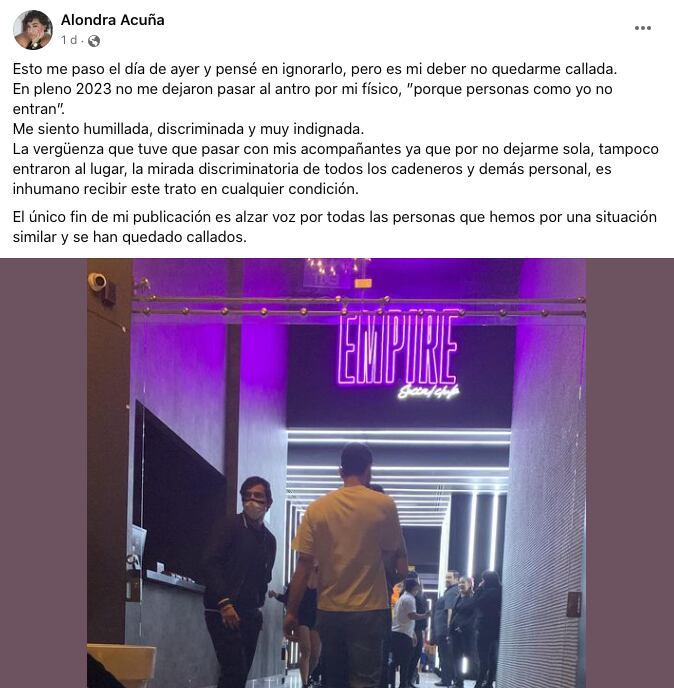This screenshot has width=674, height=688.
Task: Click the Alondra Acuña name link
Action: coord(113,20)
